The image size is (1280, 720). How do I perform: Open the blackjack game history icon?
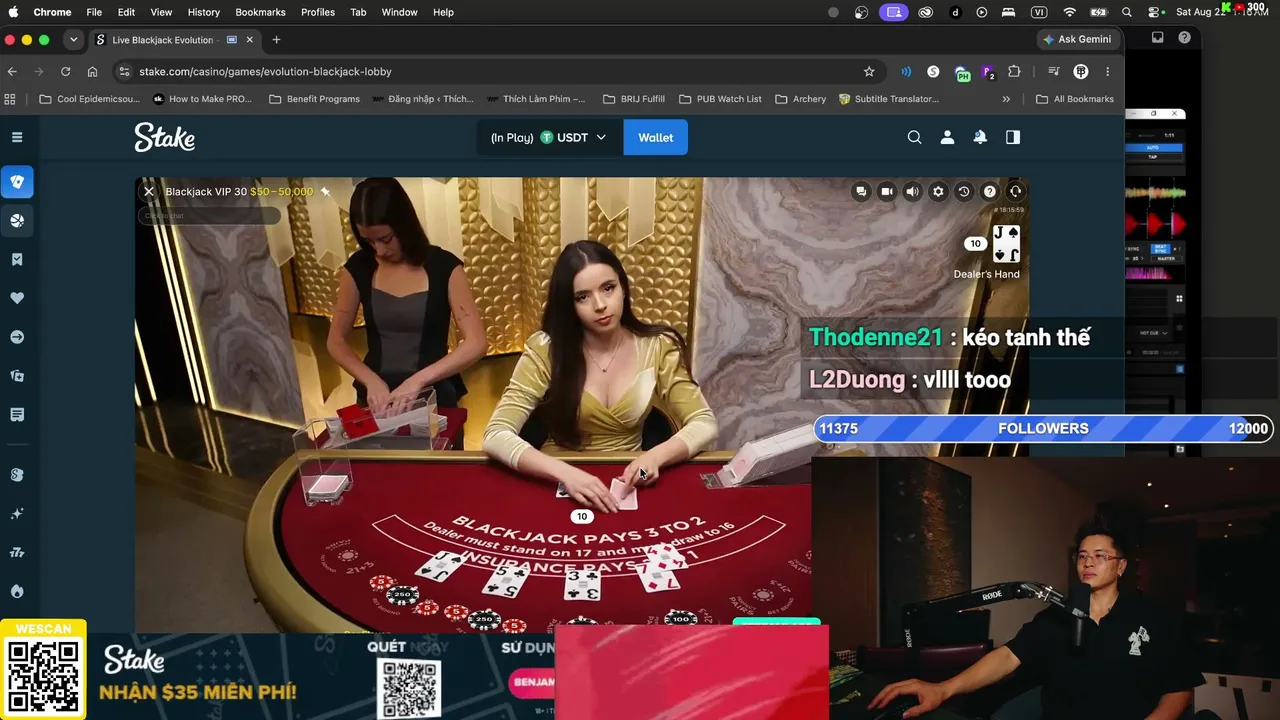pyautogui.click(x=964, y=192)
